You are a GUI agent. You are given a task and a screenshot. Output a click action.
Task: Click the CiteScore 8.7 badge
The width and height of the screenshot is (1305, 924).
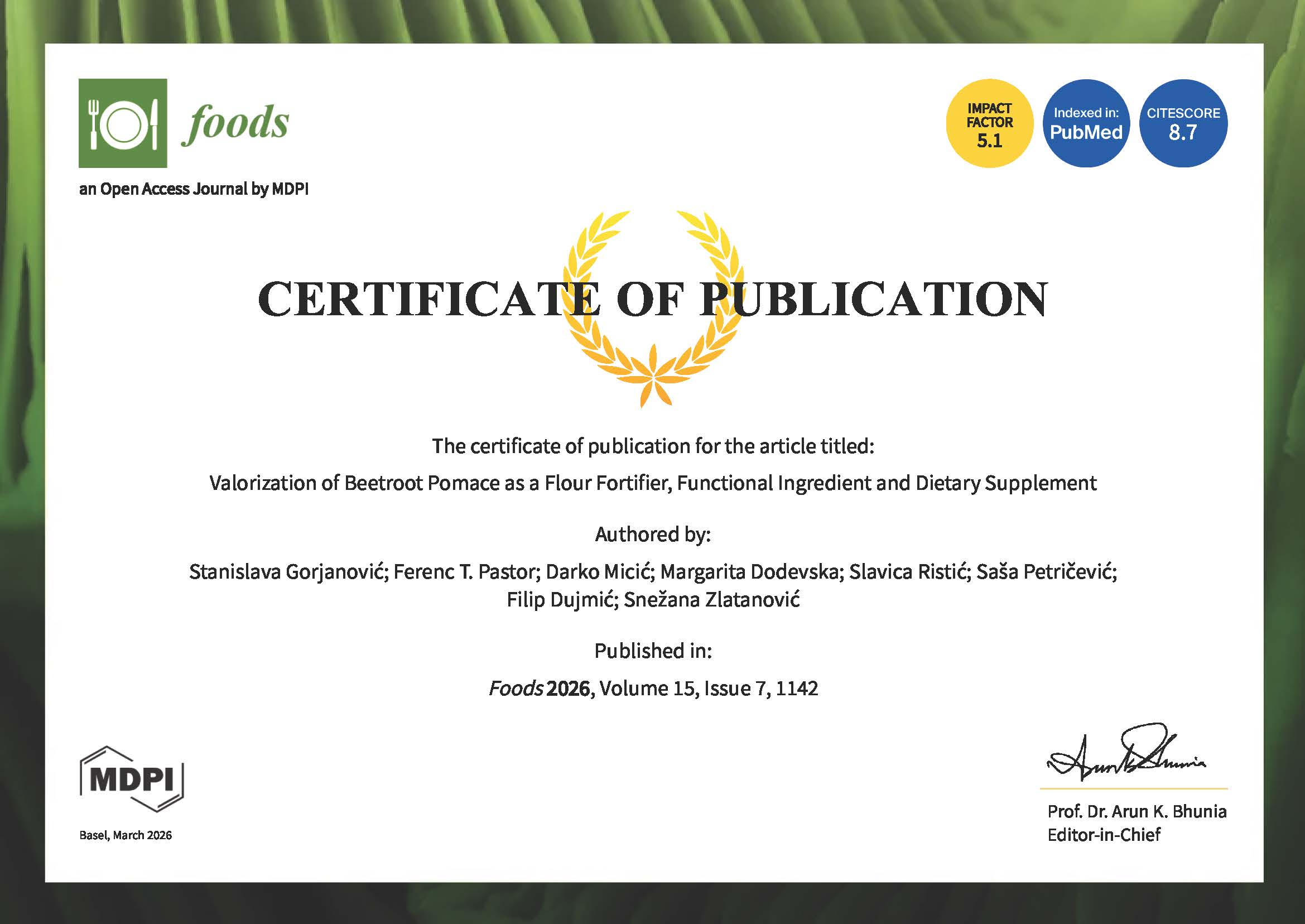click(1183, 123)
